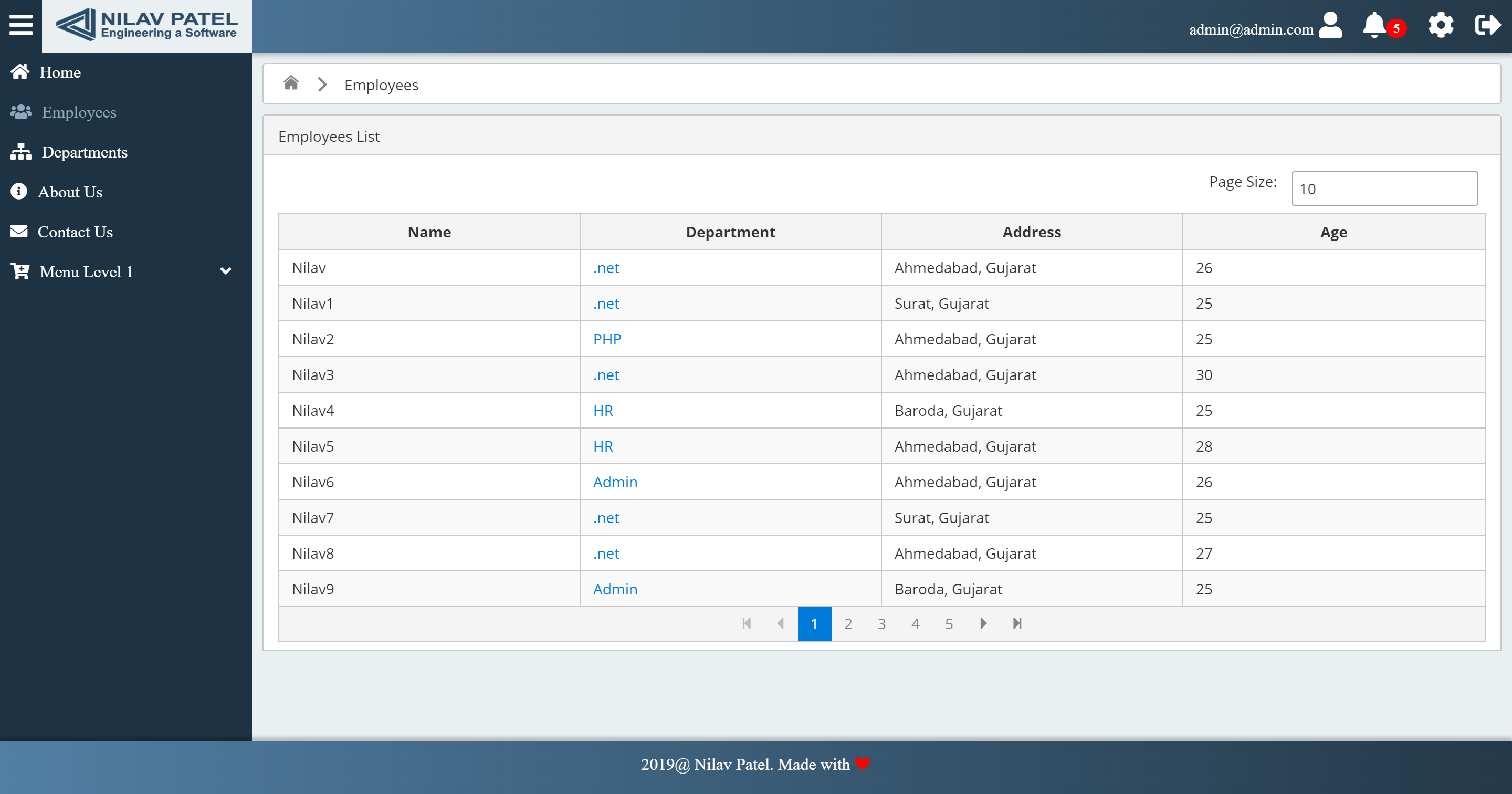1512x794 pixels.
Task: Select the Employees people icon
Action: 19,111
